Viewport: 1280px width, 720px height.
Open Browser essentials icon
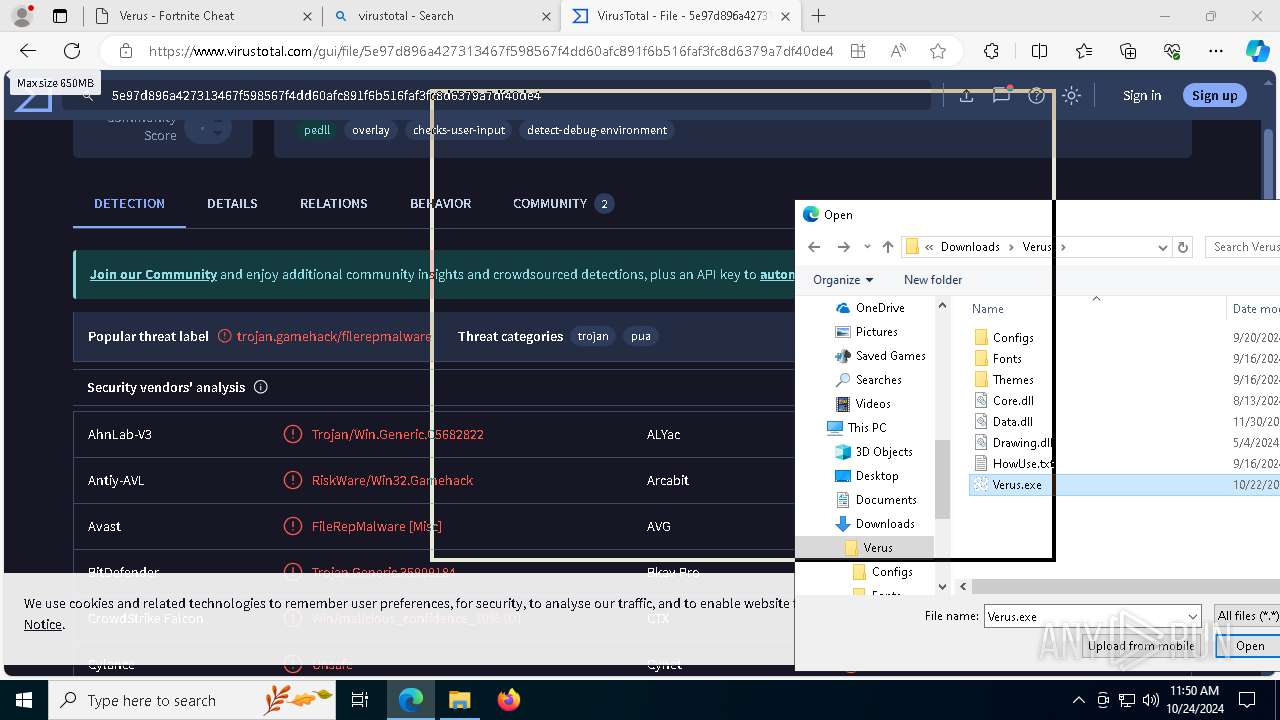(x=1172, y=51)
